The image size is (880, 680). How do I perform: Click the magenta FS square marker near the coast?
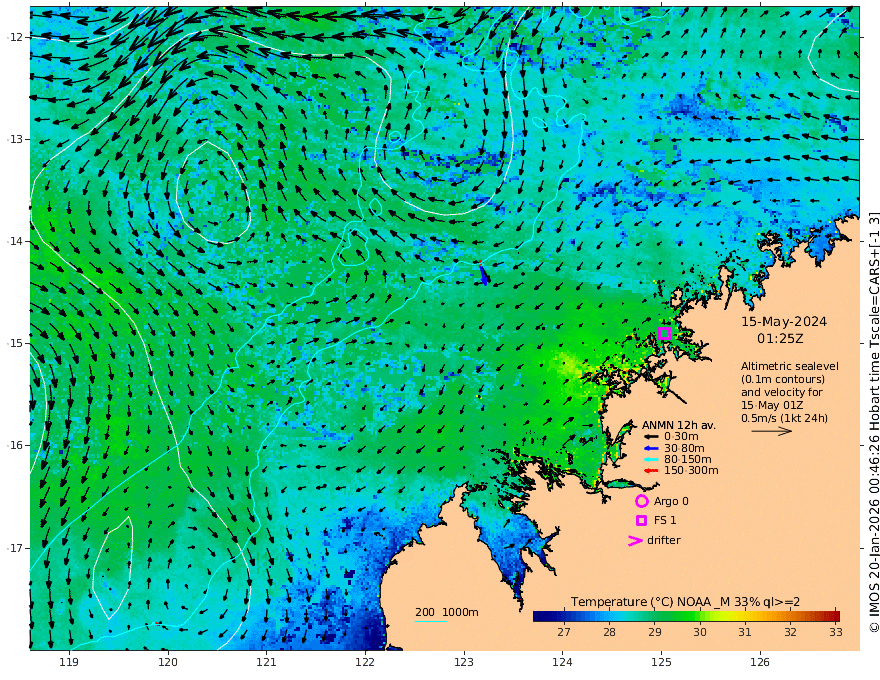664,333
